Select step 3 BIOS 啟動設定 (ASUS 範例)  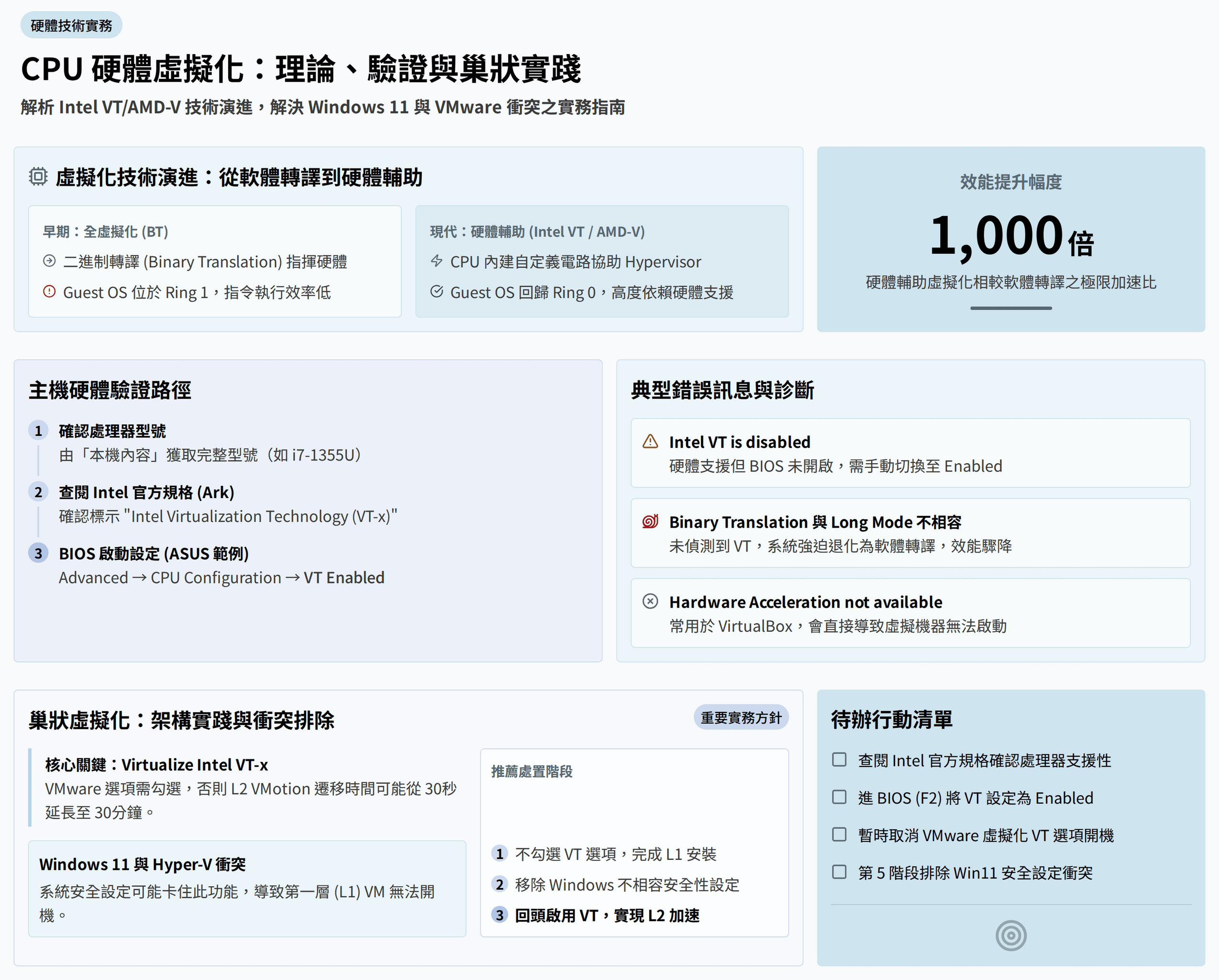pyautogui.click(x=153, y=553)
